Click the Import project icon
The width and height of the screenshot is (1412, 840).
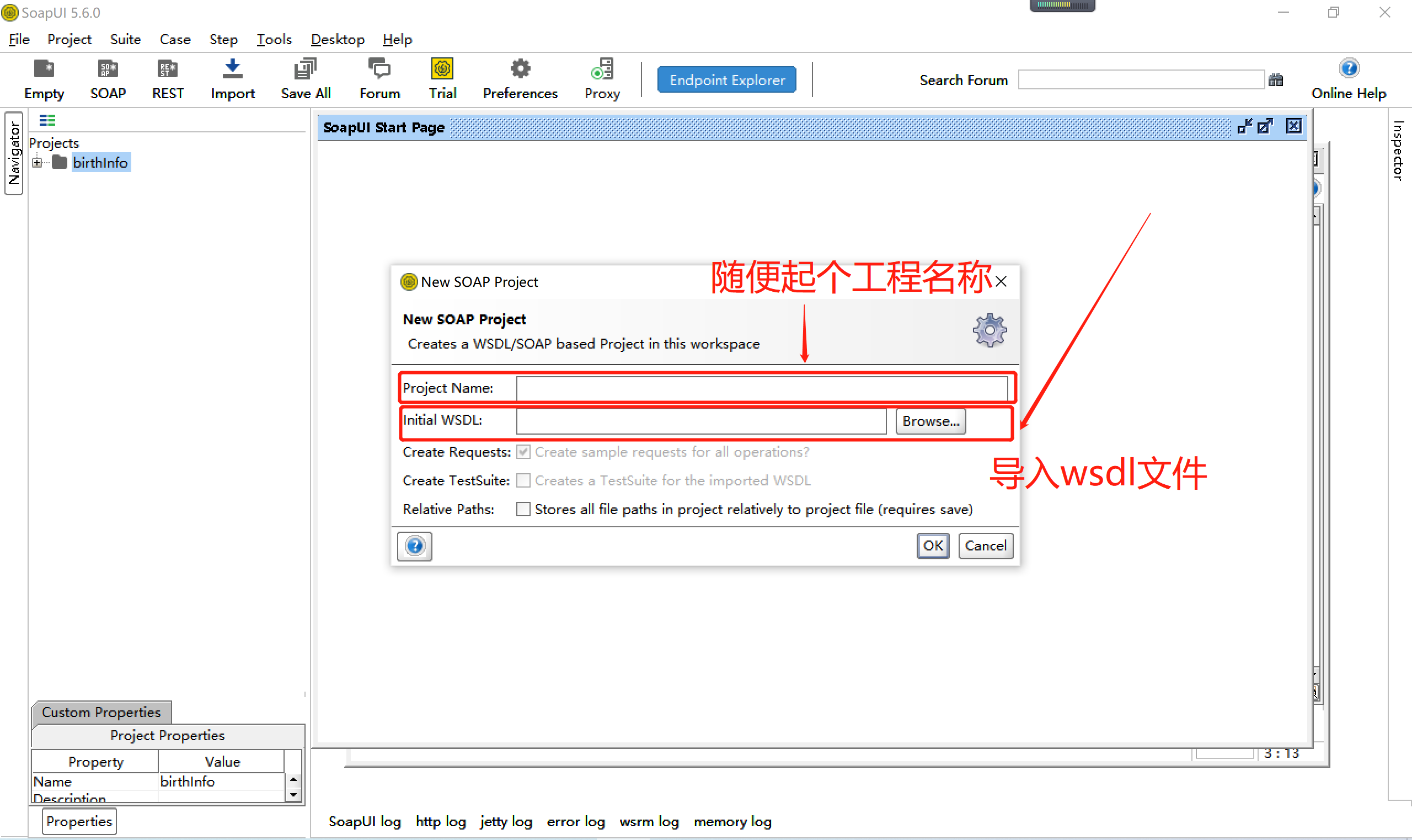pos(232,69)
